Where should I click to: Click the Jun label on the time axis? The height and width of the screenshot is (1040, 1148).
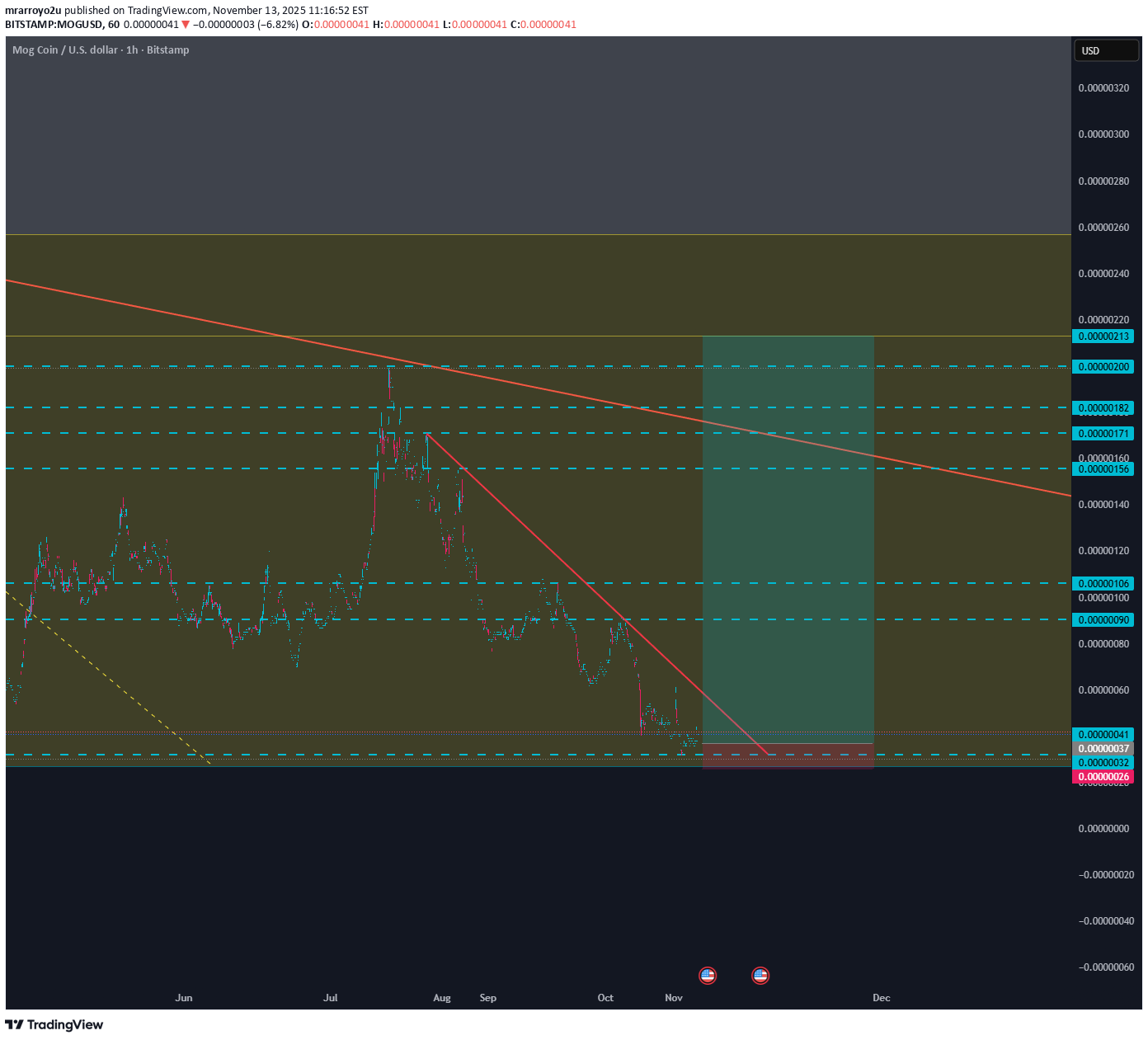[184, 998]
